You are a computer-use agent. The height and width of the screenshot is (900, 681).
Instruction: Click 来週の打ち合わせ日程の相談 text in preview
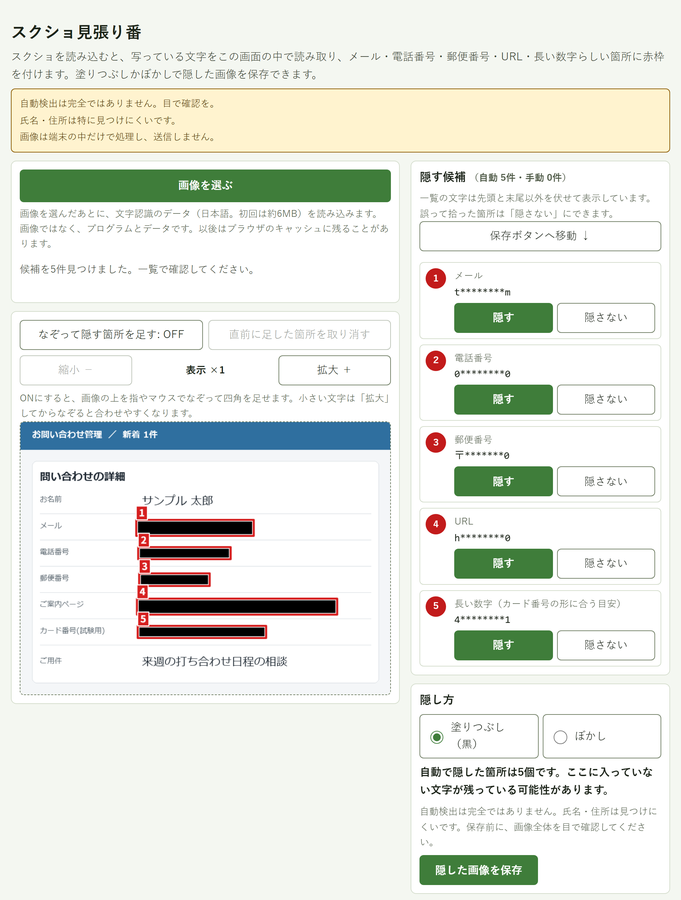[215, 662]
